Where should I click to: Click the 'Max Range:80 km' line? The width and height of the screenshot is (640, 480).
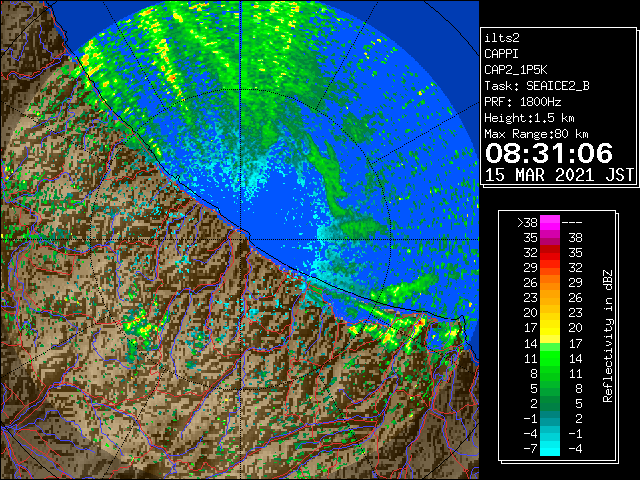(x=536, y=134)
